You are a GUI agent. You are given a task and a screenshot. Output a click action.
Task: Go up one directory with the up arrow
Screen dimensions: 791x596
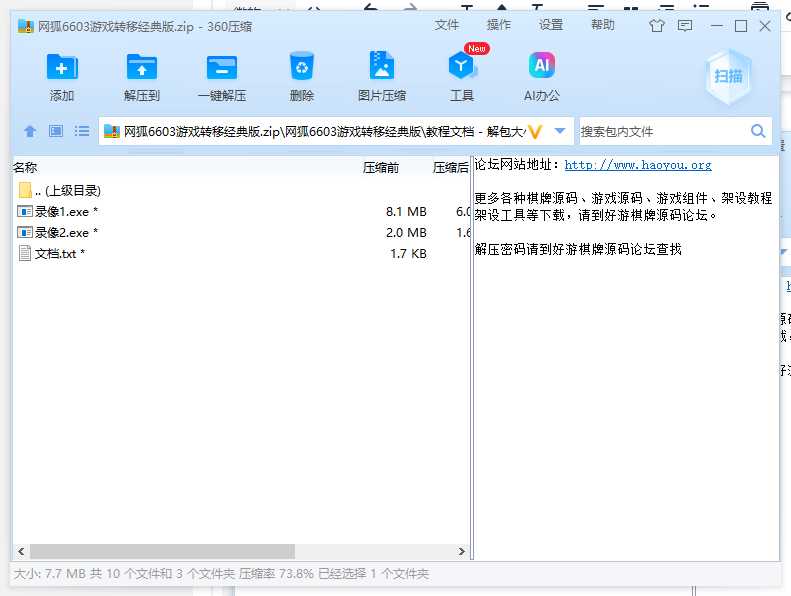point(30,132)
